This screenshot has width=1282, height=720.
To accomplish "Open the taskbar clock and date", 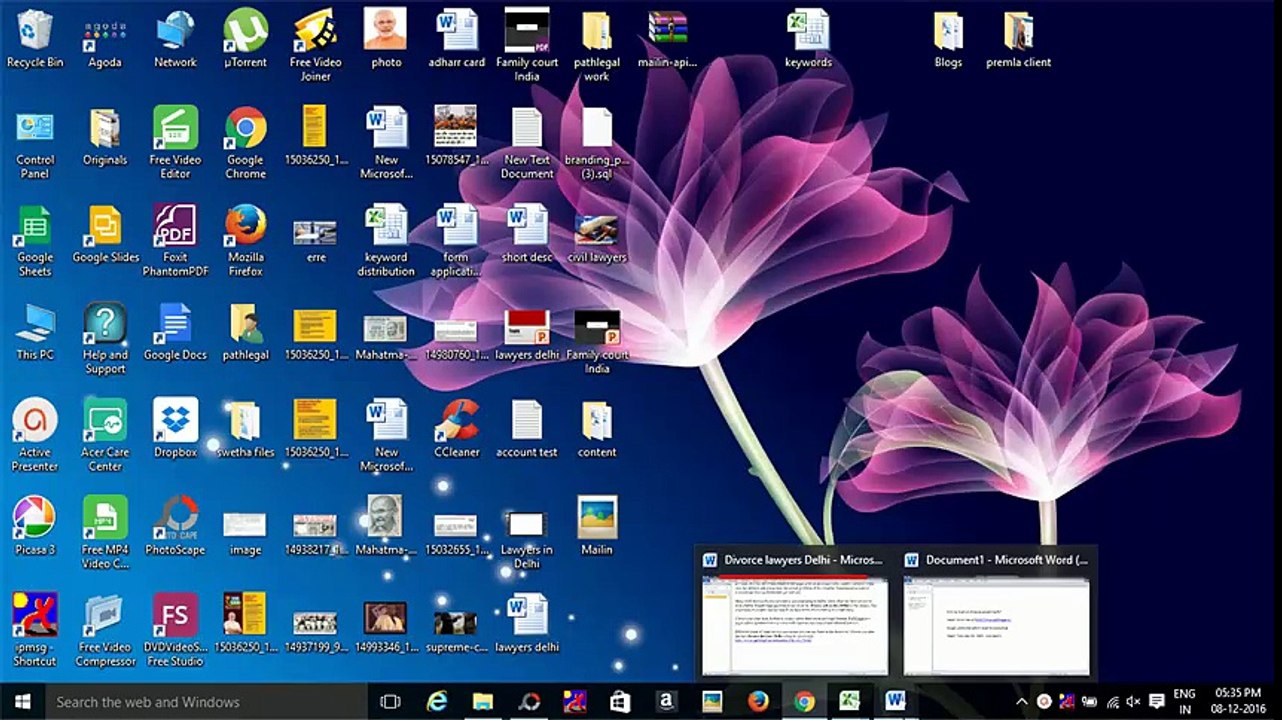I will pyautogui.click(x=1238, y=701).
